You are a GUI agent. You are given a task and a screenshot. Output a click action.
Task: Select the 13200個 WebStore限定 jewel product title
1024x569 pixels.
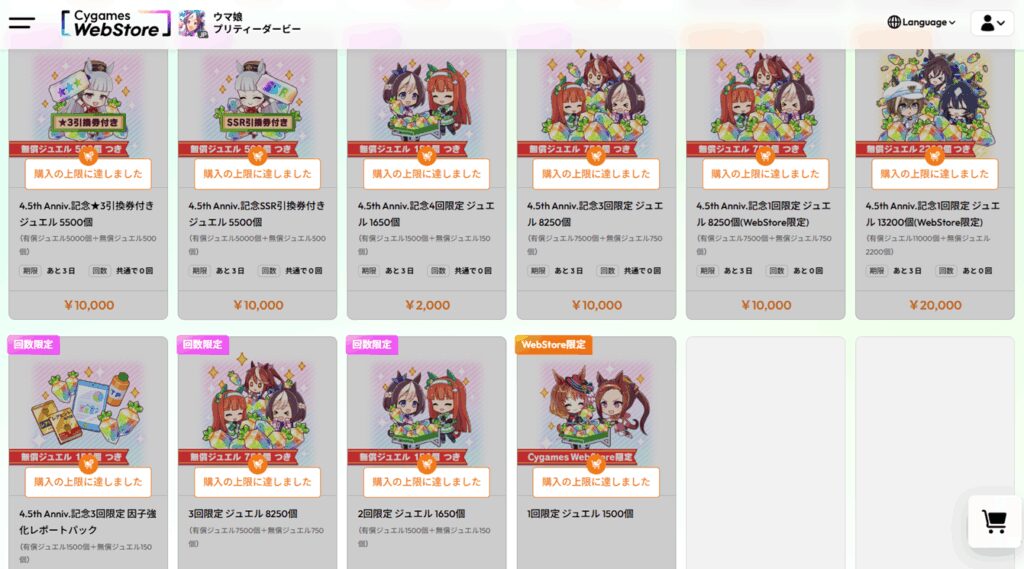pos(933,214)
